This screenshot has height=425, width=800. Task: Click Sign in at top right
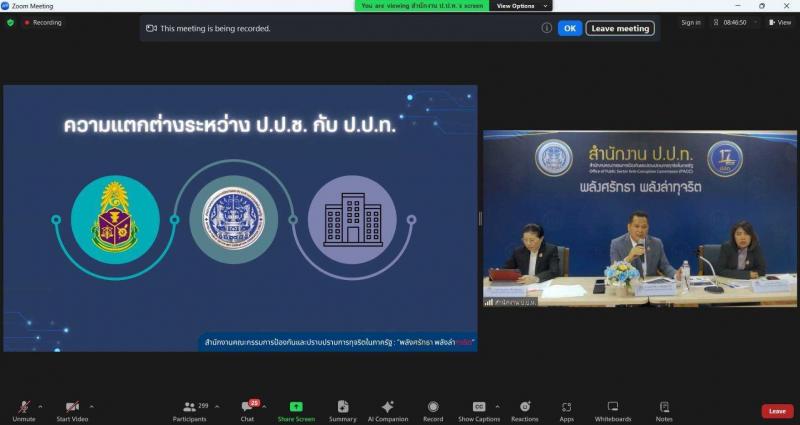point(691,22)
